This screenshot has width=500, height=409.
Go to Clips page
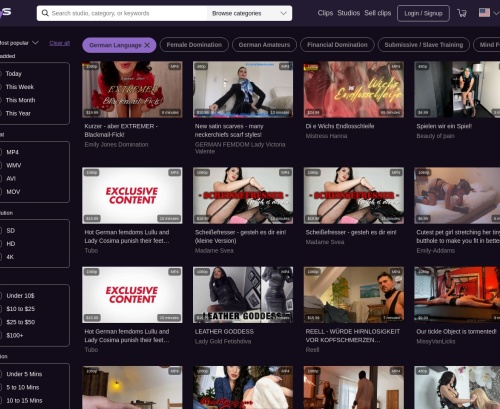click(x=325, y=13)
